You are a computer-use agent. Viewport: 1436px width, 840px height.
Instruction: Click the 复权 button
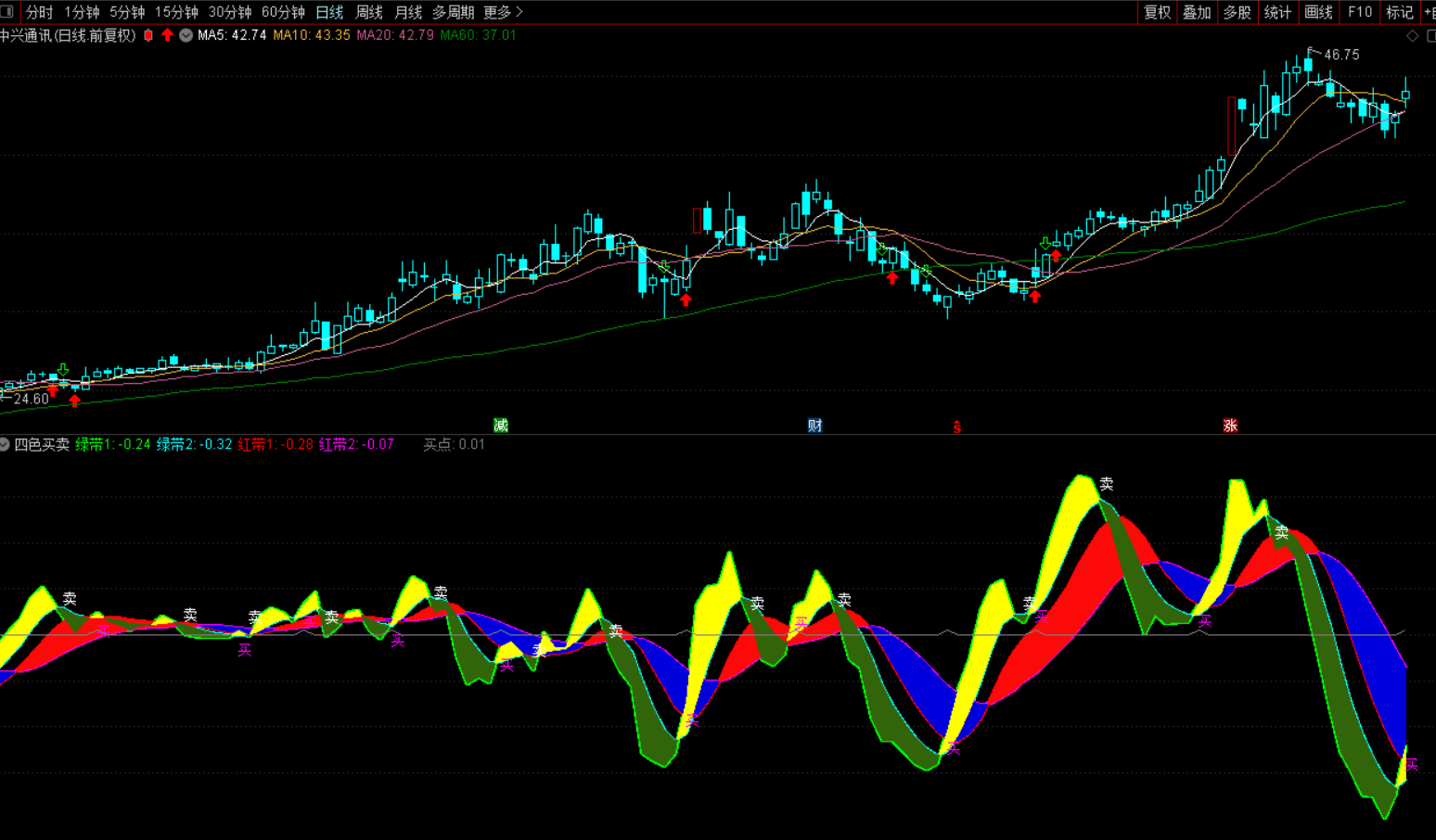(x=1157, y=12)
